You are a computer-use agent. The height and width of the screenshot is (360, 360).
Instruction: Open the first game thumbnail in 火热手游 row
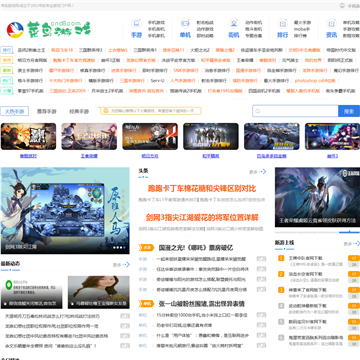[x=28, y=136]
